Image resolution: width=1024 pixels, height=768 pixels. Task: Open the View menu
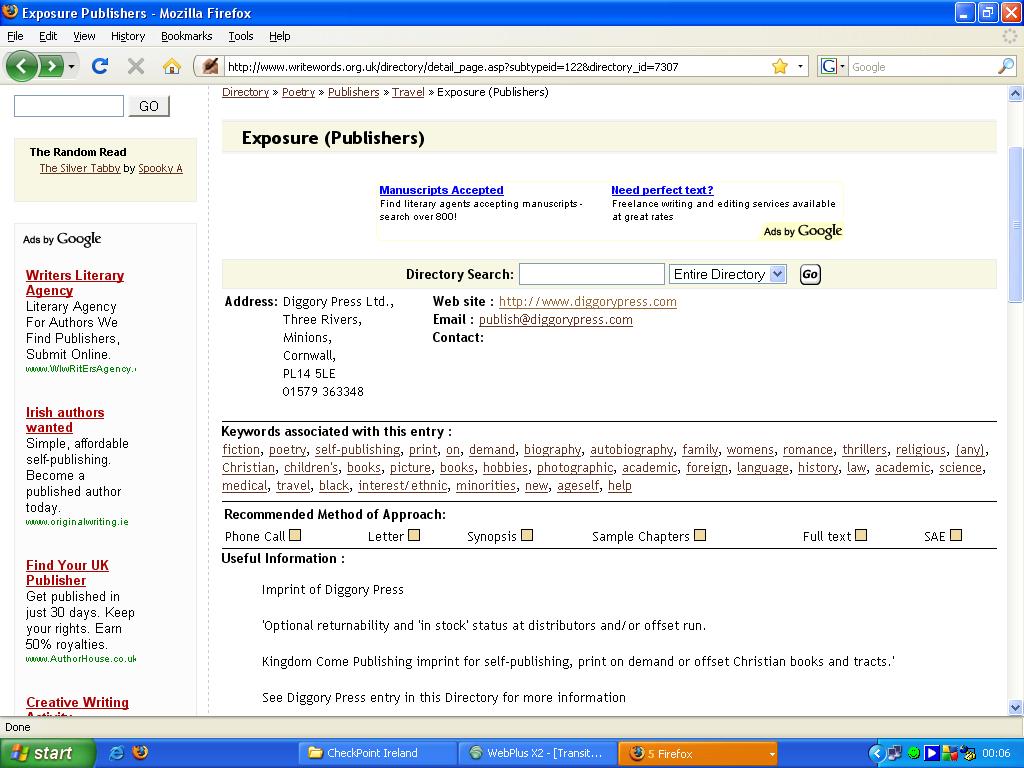[x=84, y=36]
